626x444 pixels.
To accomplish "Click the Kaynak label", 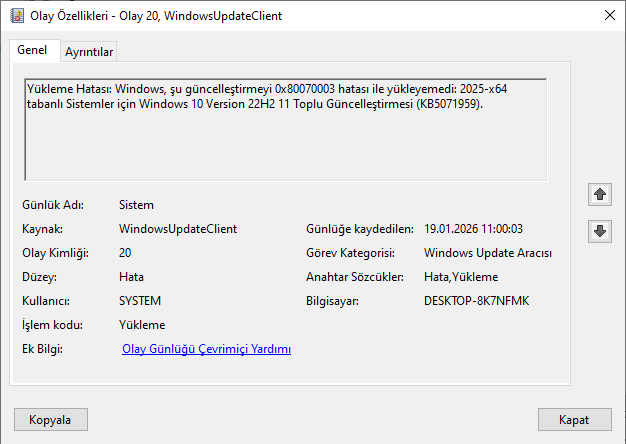I will (x=42, y=229).
